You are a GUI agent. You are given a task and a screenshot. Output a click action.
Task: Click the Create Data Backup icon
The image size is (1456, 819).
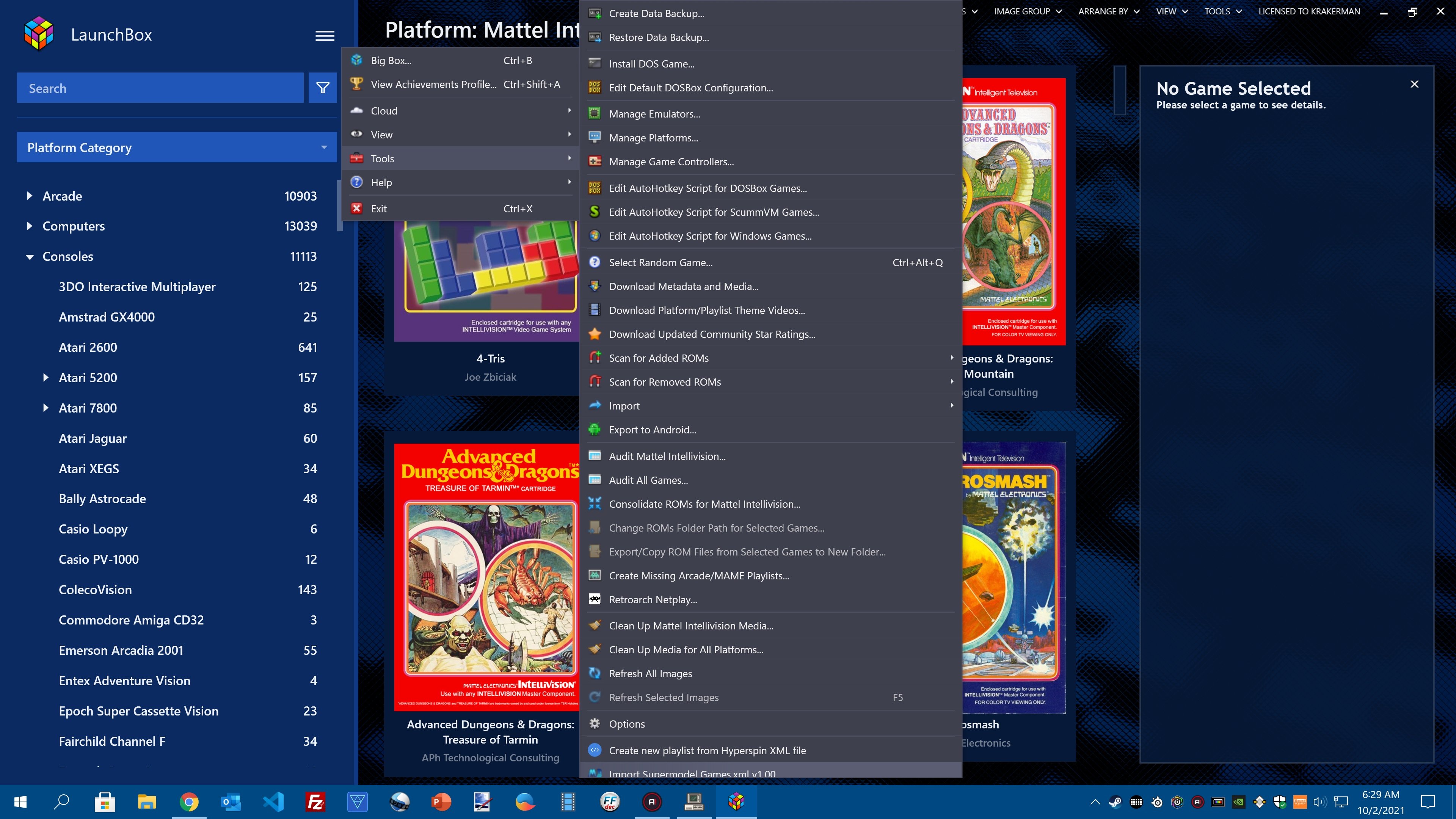(x=595, y=14)
